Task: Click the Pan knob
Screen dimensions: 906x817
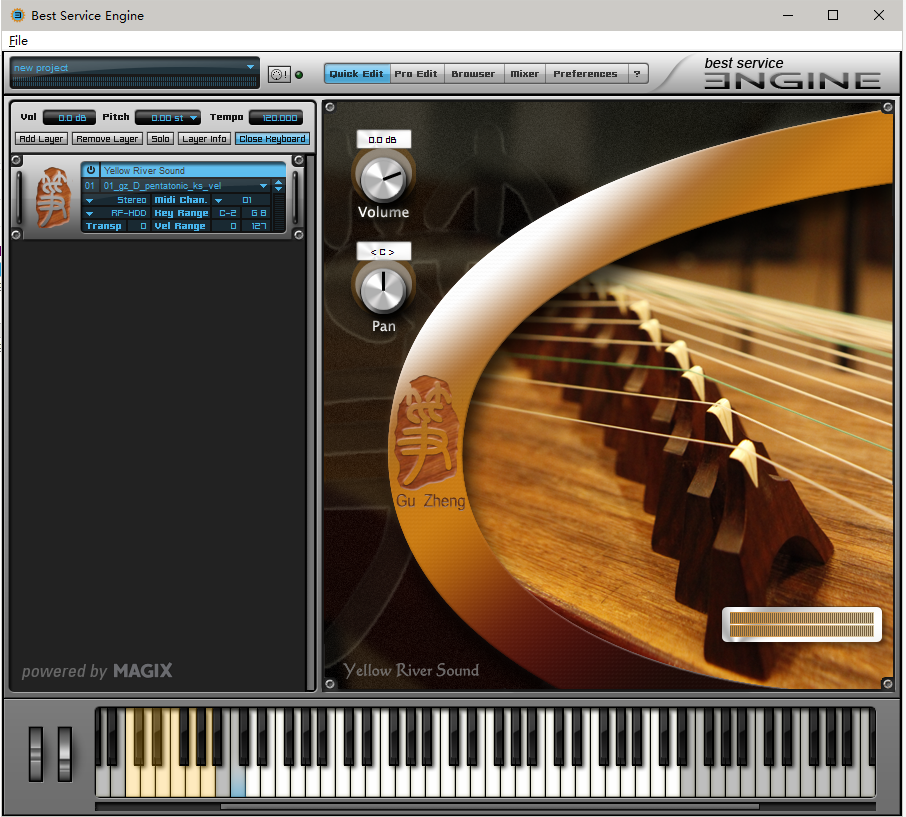Action: [x=383, y=290]
